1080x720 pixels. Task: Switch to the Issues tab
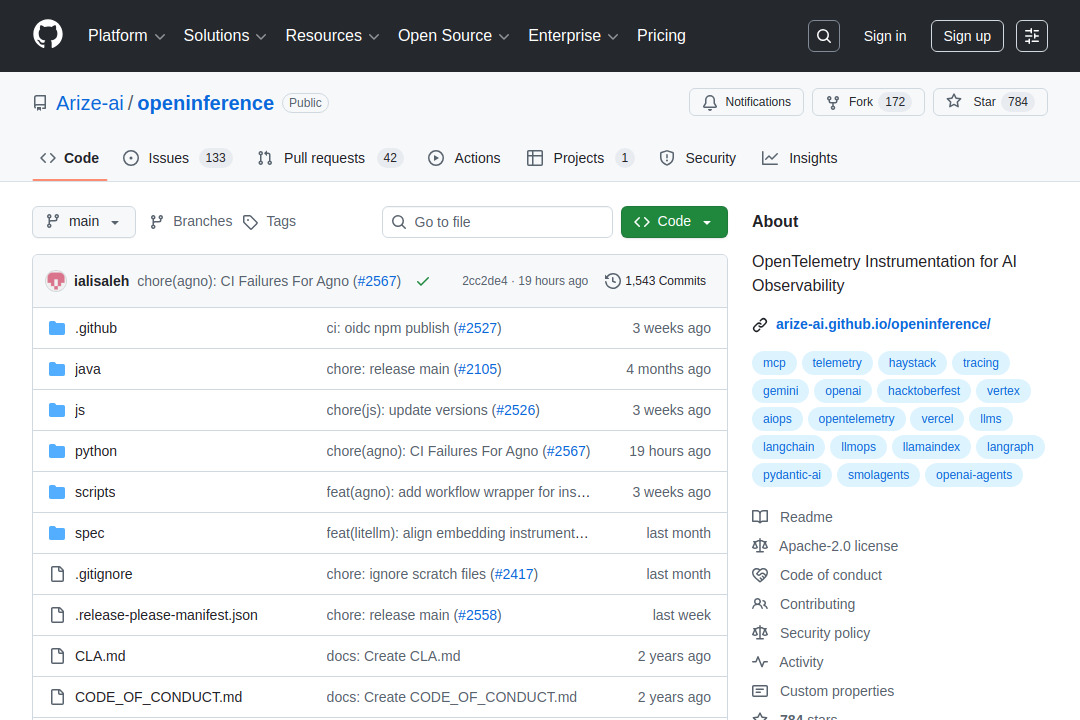tap(168, 158)
